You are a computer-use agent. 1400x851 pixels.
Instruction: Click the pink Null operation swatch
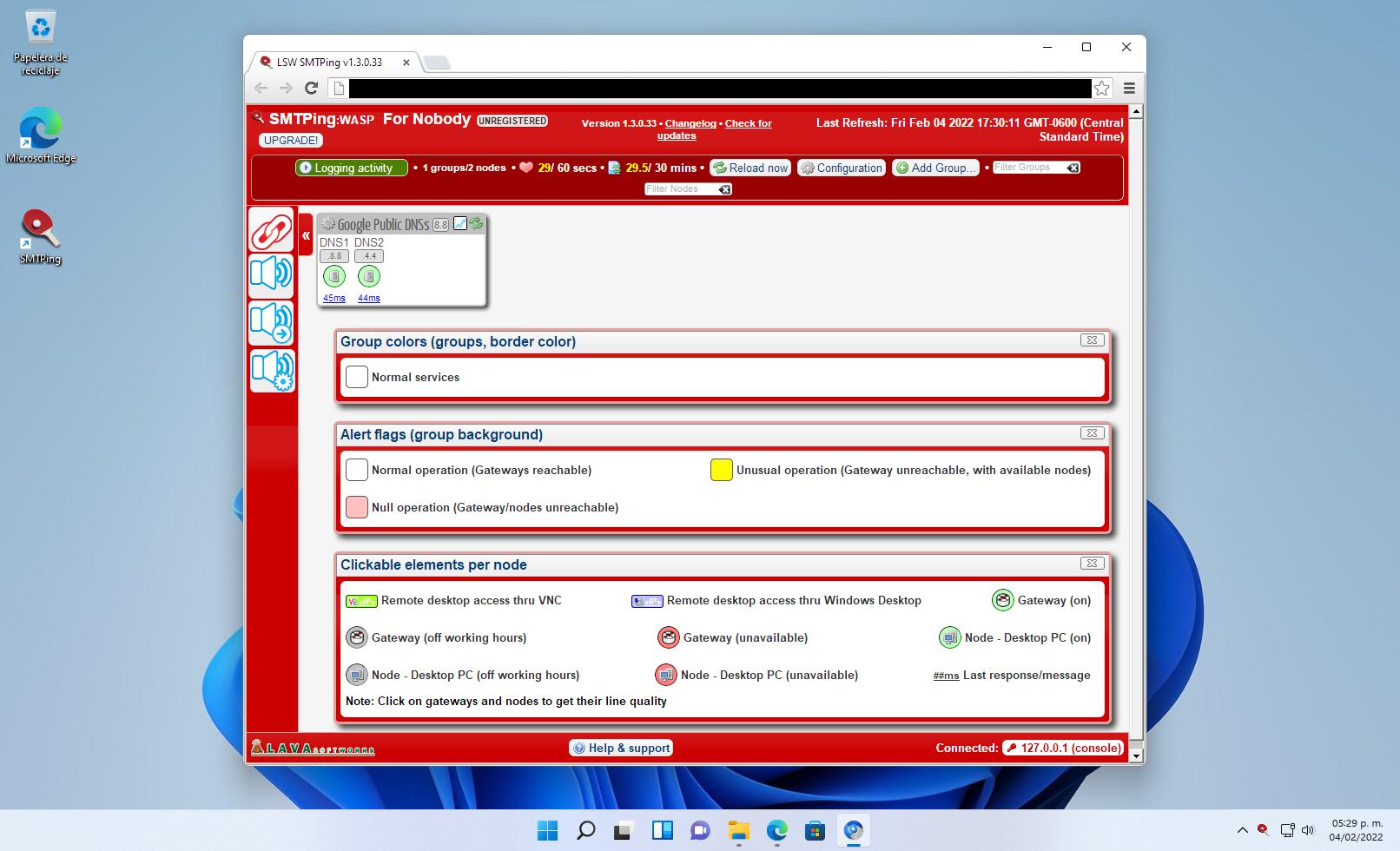click(x=357, y=507)
